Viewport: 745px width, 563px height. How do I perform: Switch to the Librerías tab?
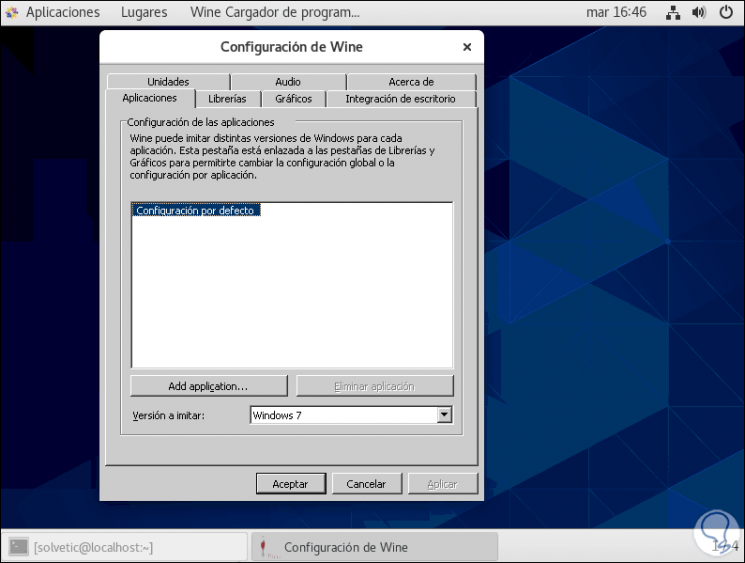coord(227,99)
